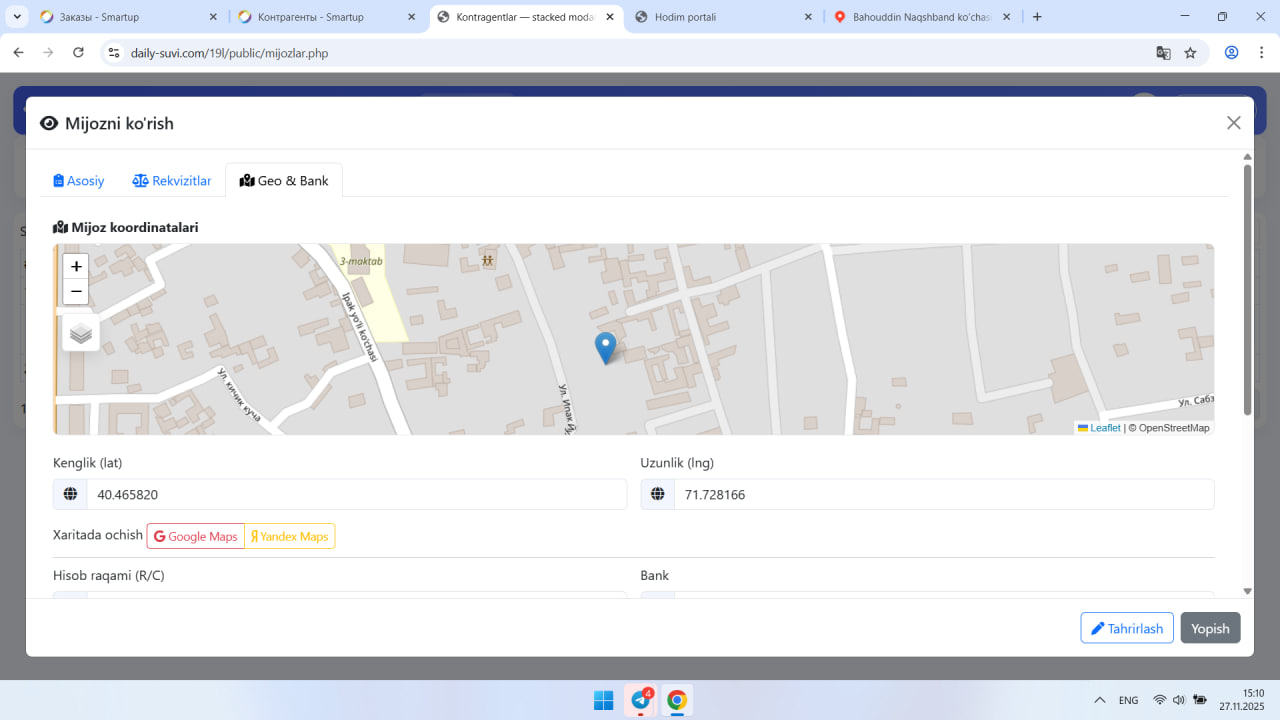1280x720 pixels.
Task: Switch to the Asosiy tab
Action: [79, 181]
